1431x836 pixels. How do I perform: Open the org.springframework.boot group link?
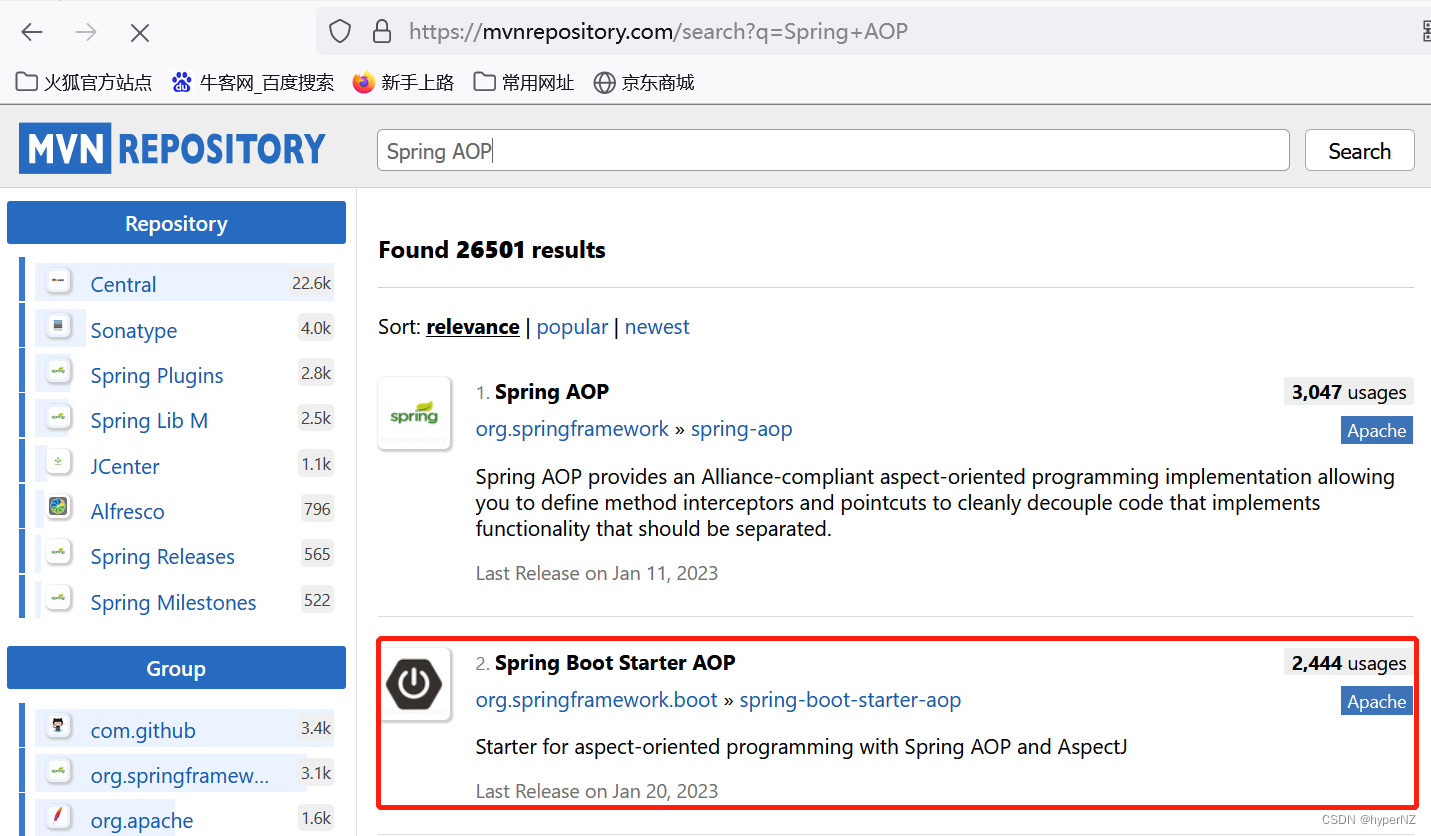(597, 700)
